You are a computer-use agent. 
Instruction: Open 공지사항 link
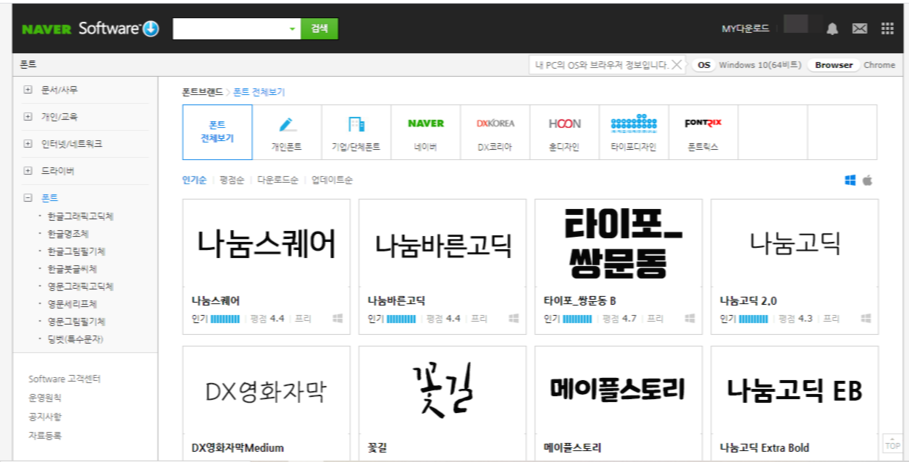click(45, 416)
